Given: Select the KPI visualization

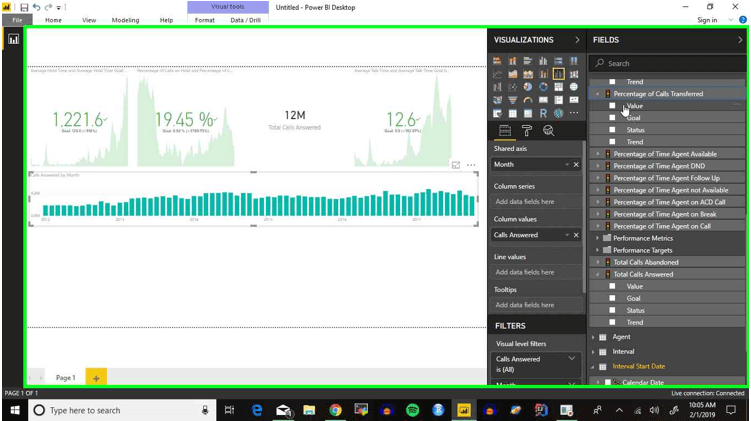Looking at the screenshot, I should (574, 100).
